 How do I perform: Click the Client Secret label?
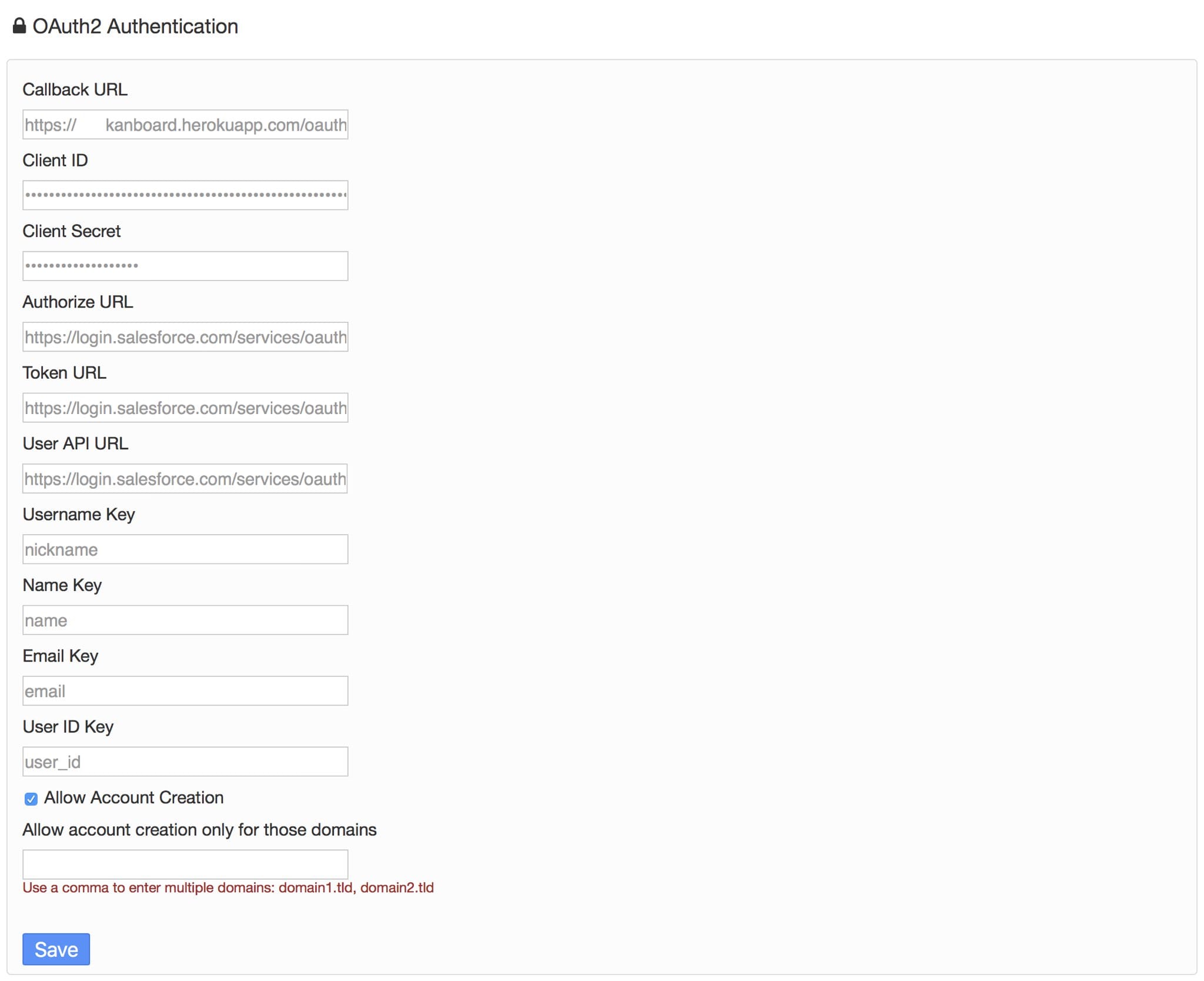click(72, 231)
